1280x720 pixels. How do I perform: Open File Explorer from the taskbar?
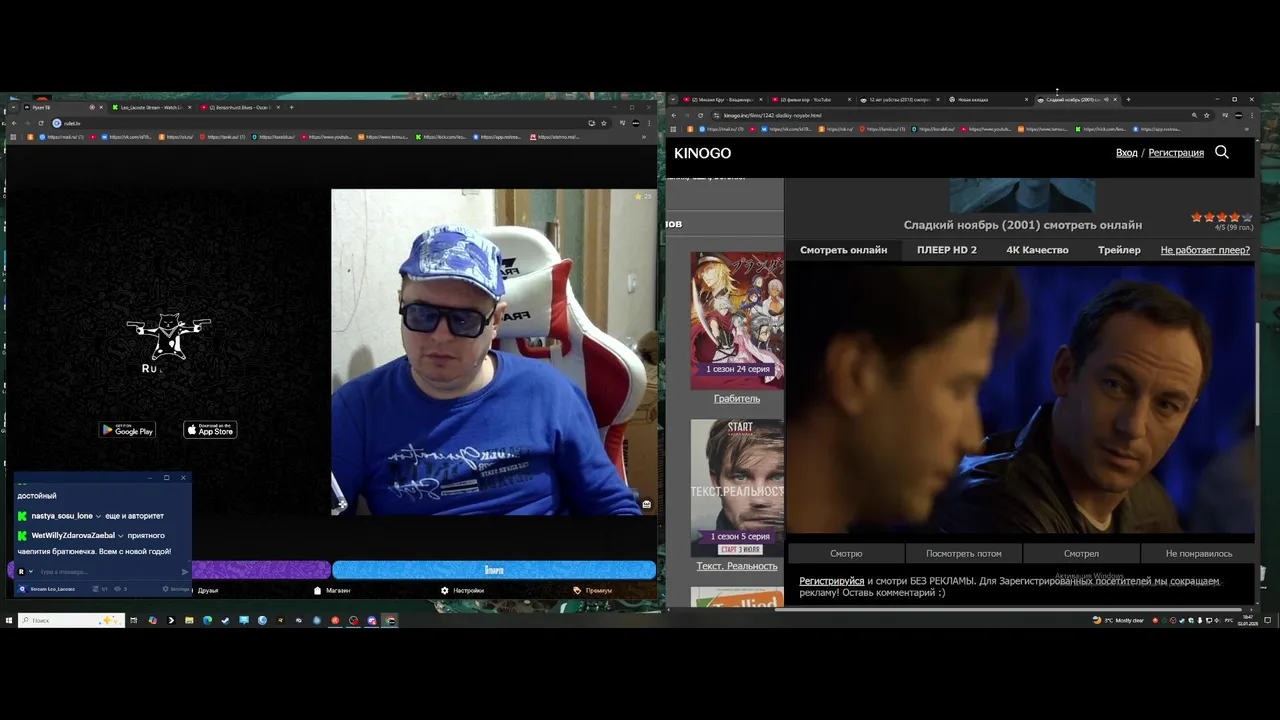[x=189, y=620]
